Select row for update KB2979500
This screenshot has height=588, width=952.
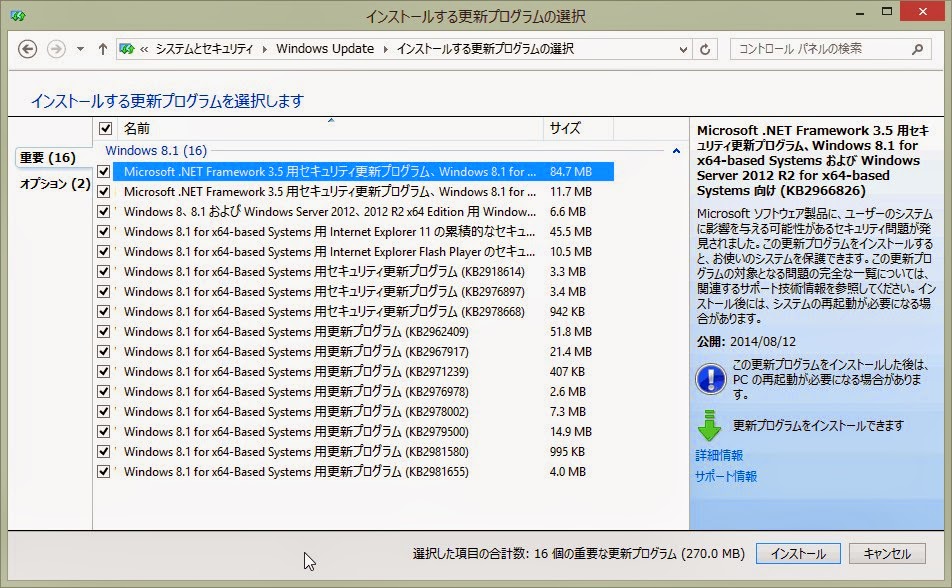click(355, 432)
